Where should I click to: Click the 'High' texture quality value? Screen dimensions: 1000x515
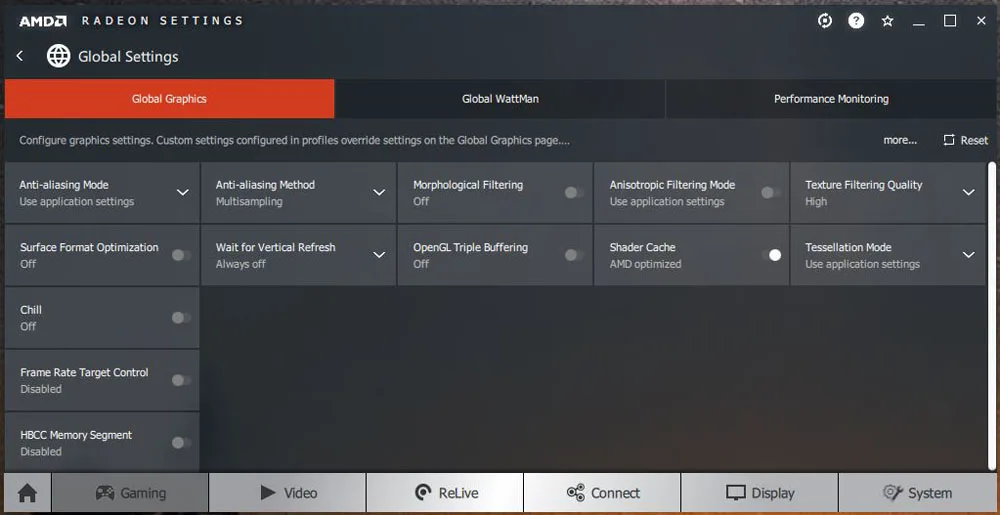click(816, 201)
